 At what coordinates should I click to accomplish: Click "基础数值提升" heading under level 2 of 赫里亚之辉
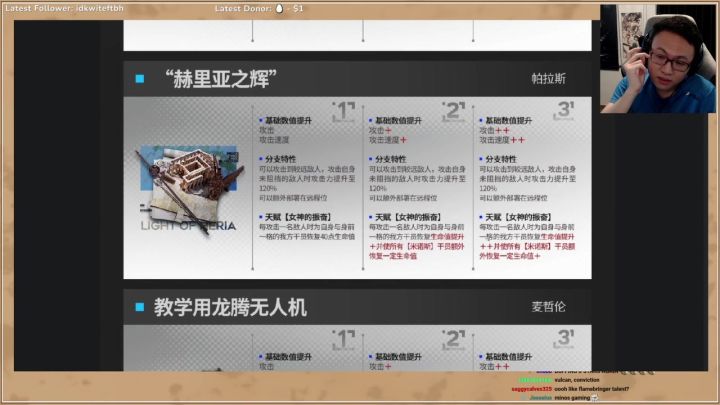point(398,120)
